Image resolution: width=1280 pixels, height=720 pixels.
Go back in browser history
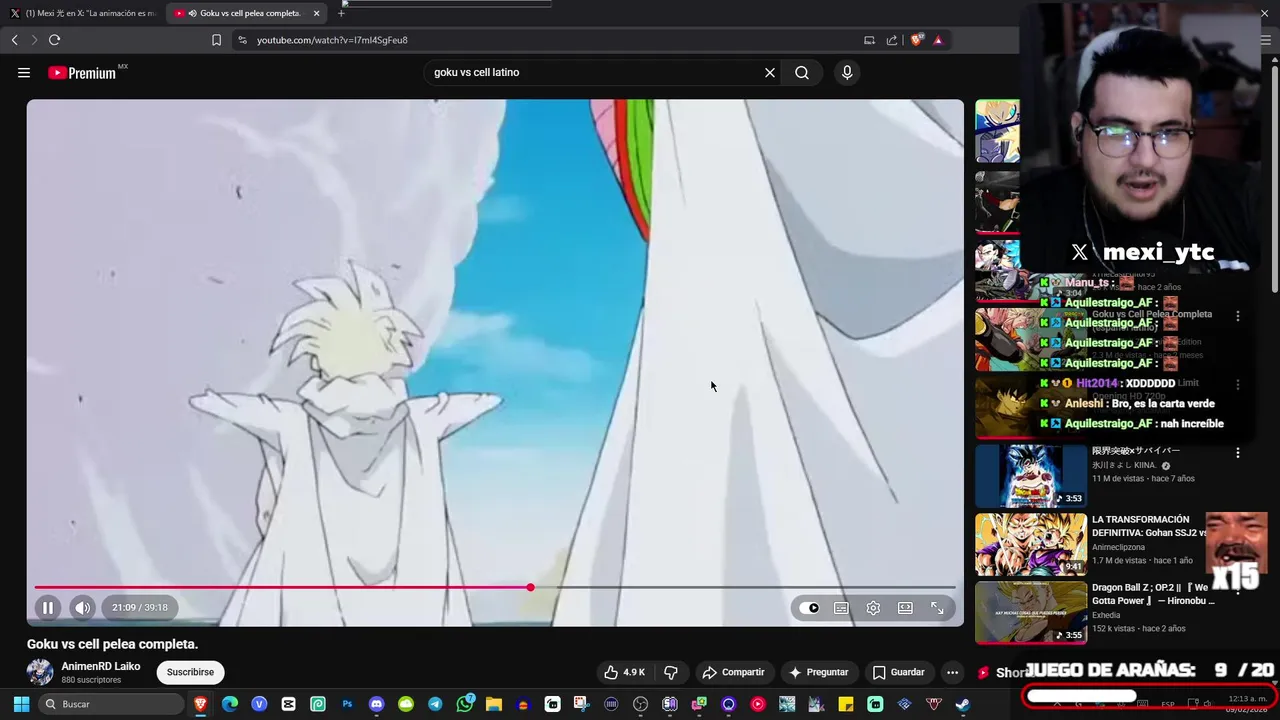(x=14, y=40)
